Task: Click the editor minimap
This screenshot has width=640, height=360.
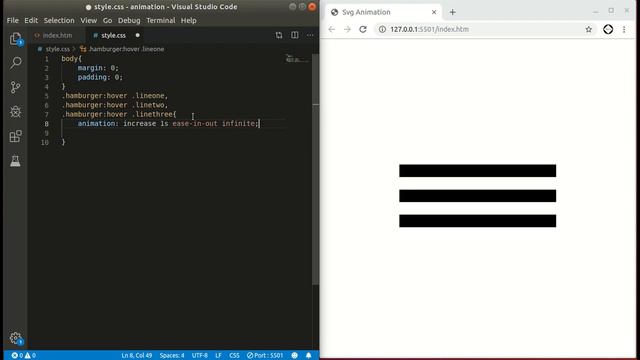Action: (x=297, y=59)
